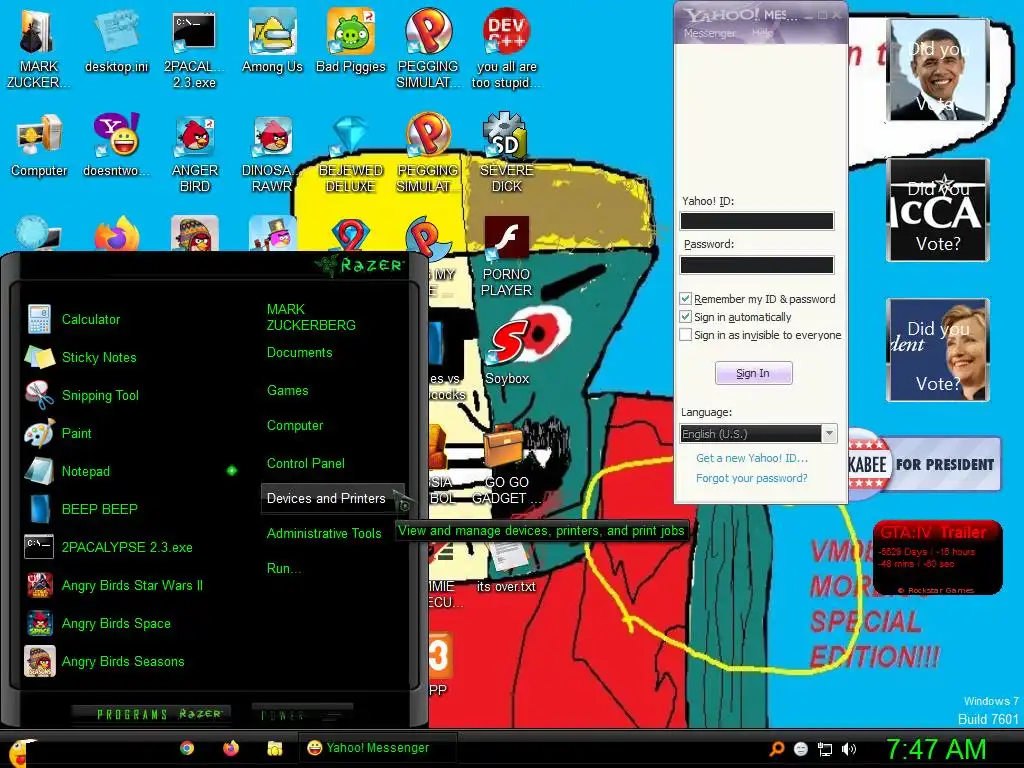
Task: Open desktop.ini file icon
Action: click(116, 42)
